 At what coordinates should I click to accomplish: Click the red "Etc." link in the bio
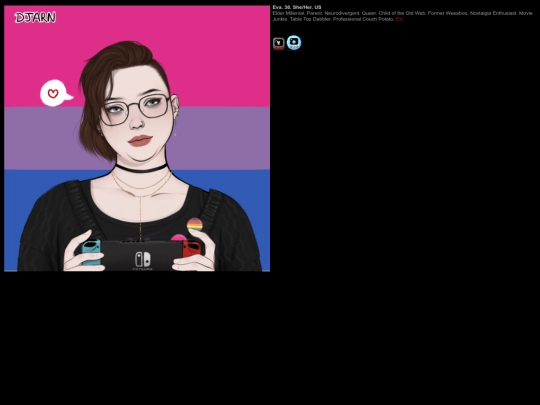click(x=399, y=19)
